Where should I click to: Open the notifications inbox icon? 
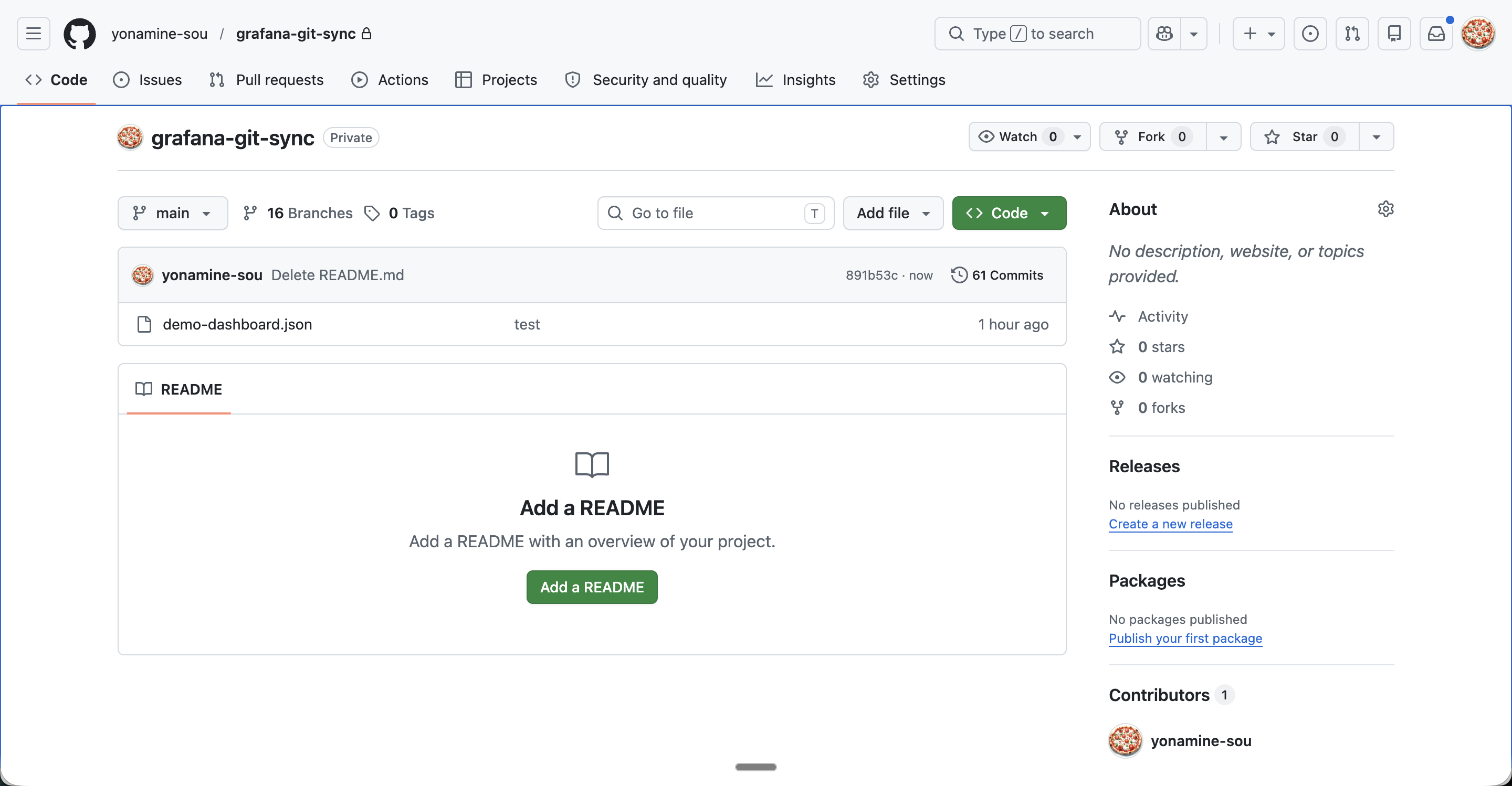1436,34
